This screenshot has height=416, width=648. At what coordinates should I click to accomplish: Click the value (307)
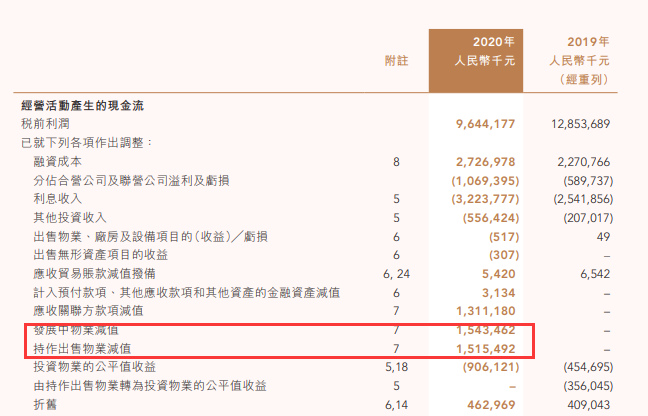[504, 255]
